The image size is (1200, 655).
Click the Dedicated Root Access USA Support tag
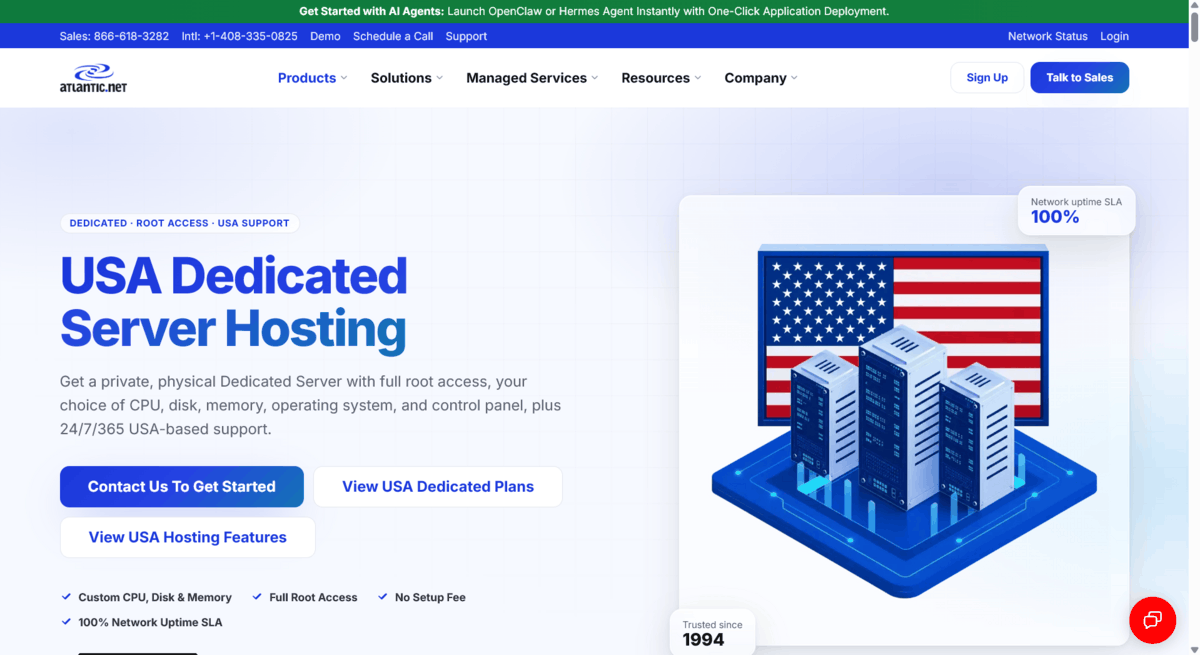point(179,223)
